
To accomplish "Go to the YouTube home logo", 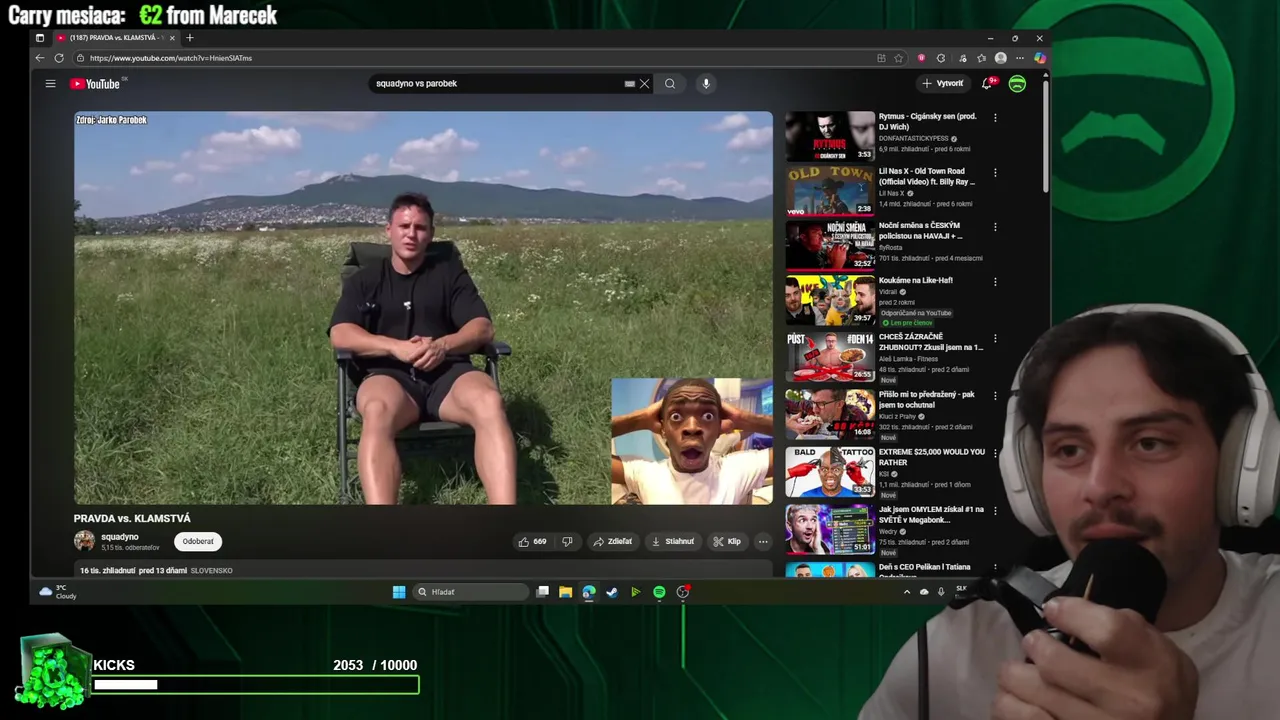I will click(95, 84).
